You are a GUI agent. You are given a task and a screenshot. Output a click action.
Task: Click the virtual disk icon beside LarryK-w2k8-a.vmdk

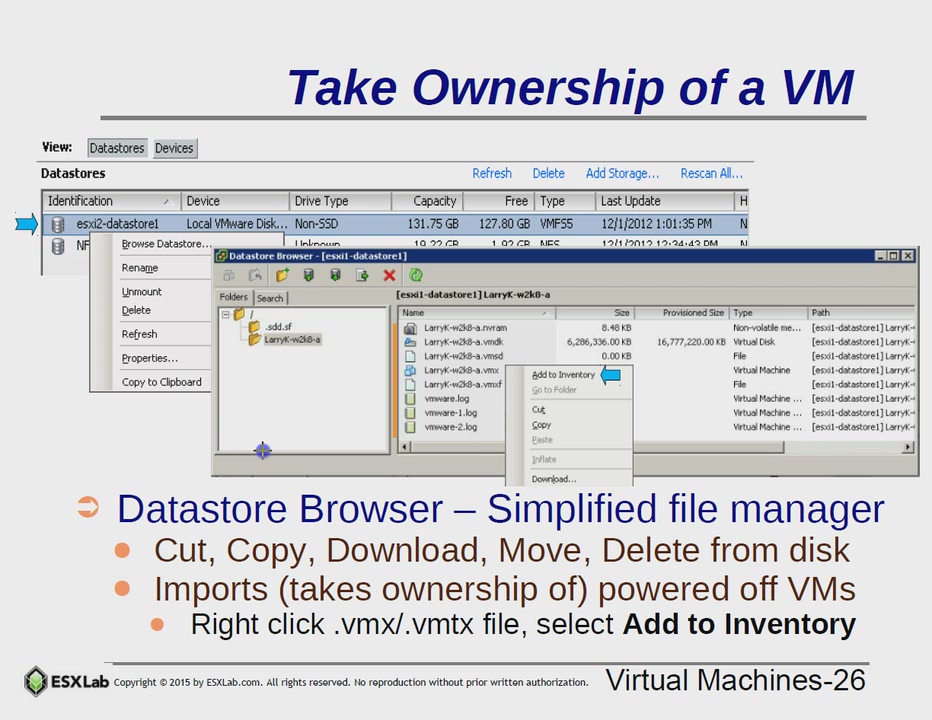pyautogui.click(x=410, y=342)
